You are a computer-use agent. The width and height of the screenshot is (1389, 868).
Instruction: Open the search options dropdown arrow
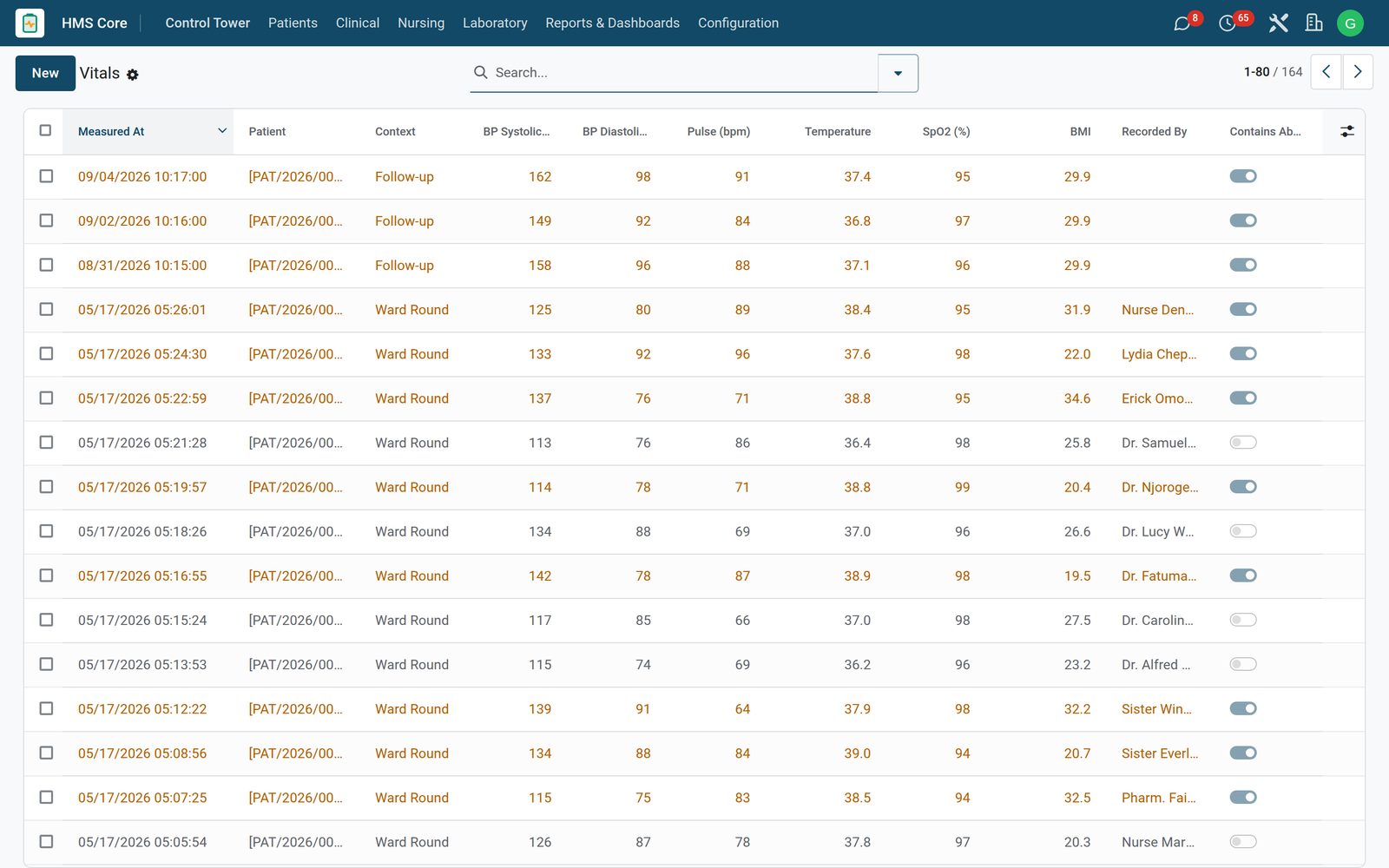pos(898,73)
